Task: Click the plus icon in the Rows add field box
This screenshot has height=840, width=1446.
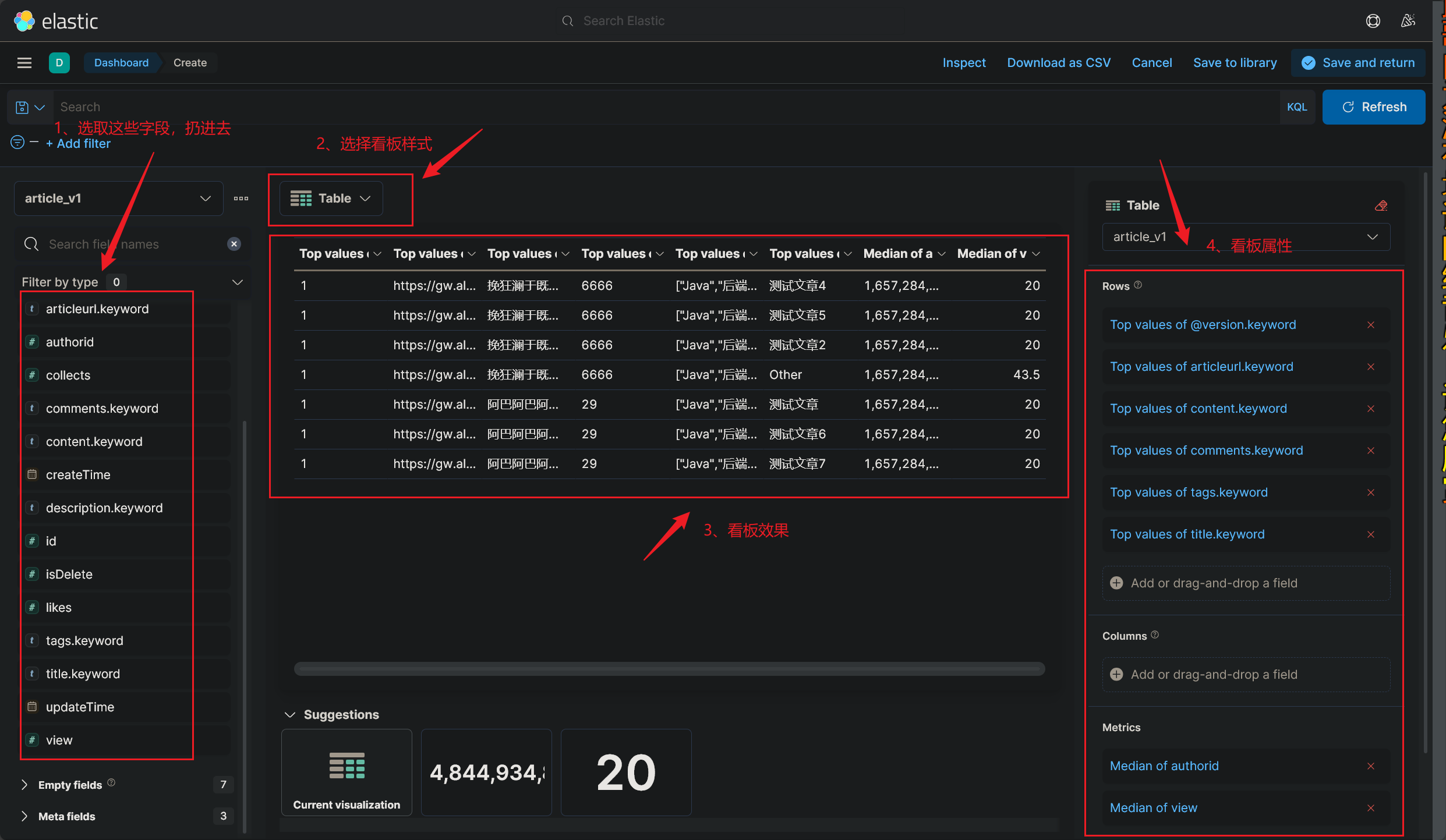Action: pos(1116,583)
